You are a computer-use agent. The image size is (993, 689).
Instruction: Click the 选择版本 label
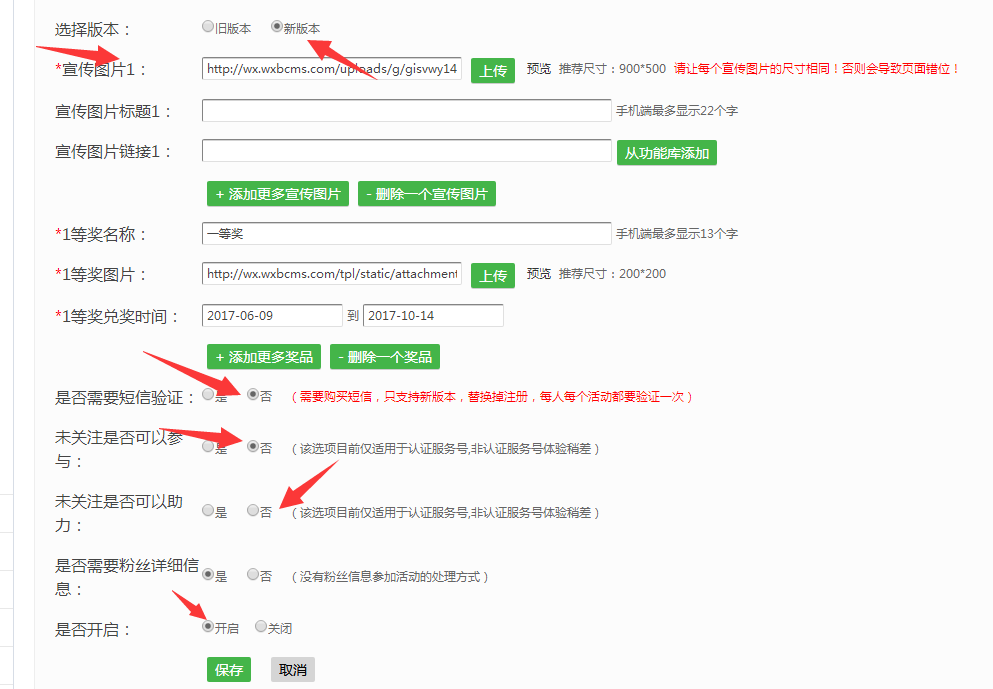(93, 30)
